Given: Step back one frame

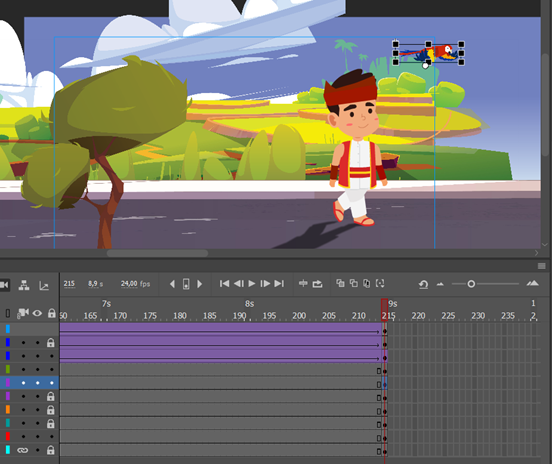Looking at the screenshot, I should click(x=239, y=284).
